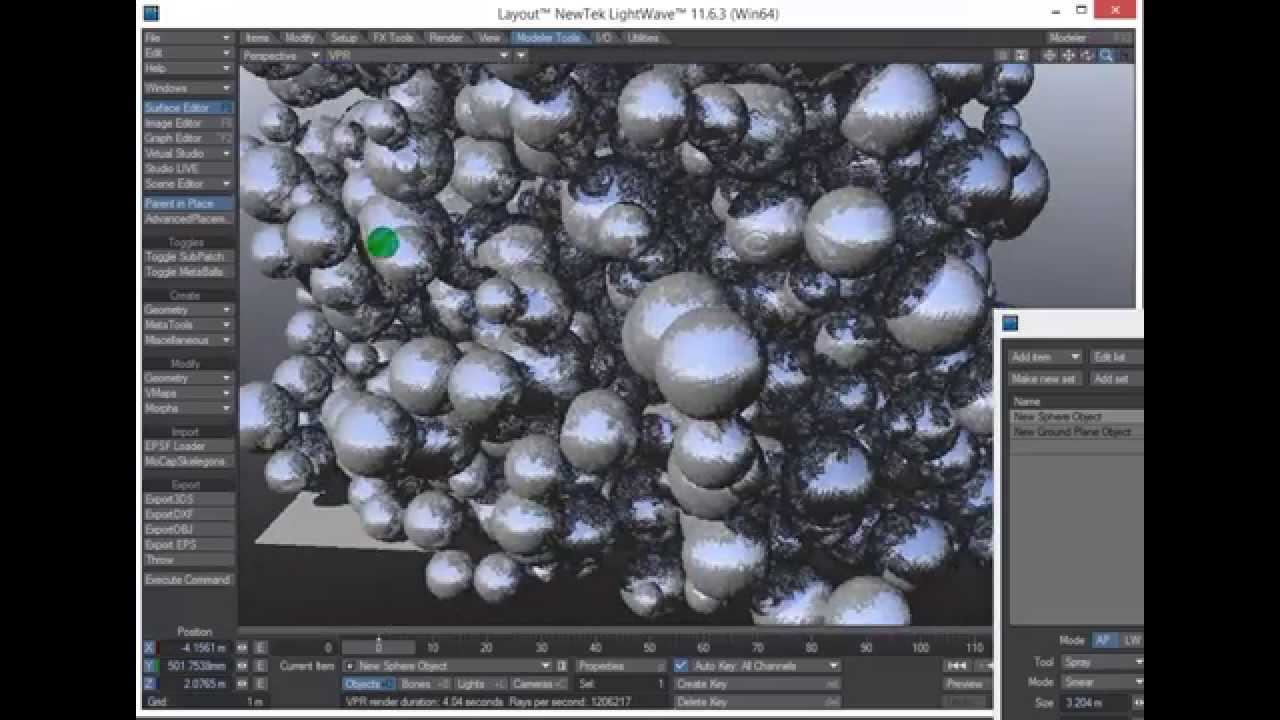Click MoCapSkelegons import button

pos(188,461)
